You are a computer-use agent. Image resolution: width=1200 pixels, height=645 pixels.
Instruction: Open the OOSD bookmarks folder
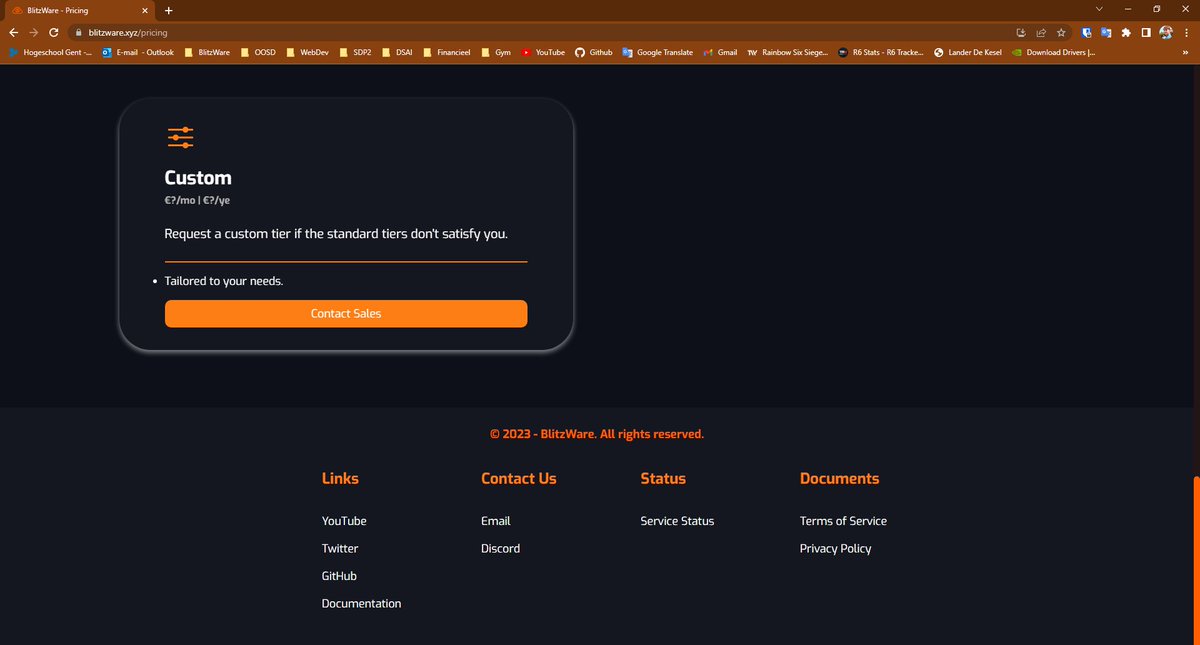click(x=257, y=52)
